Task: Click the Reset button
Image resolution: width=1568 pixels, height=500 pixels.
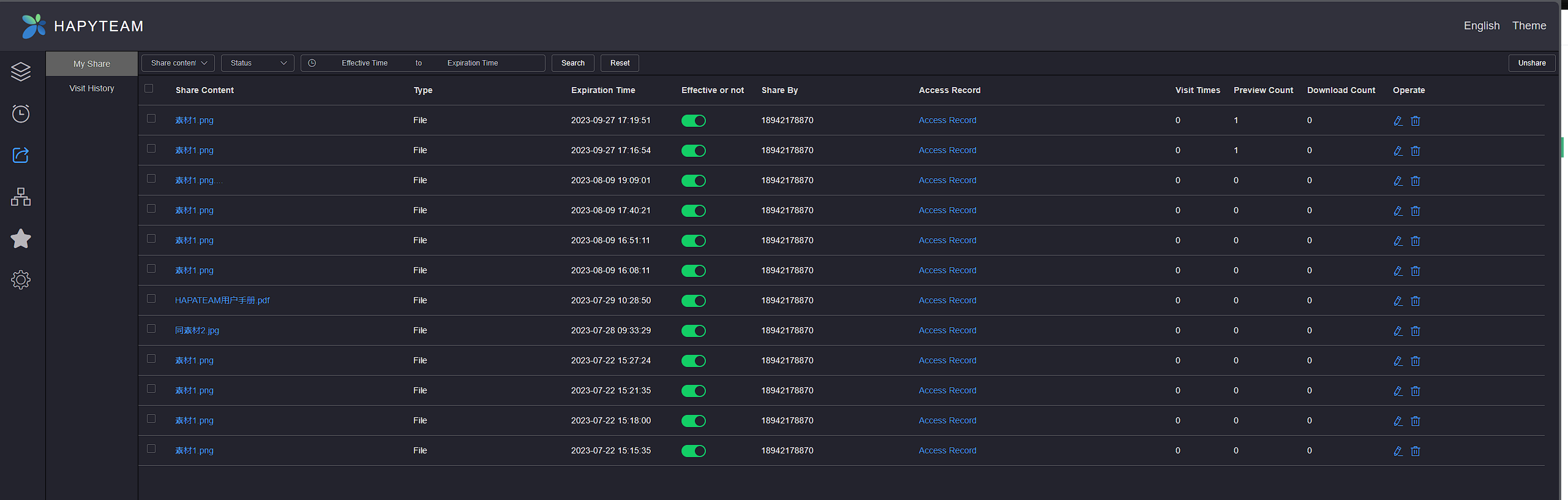Action: click(x=620, y=63)
